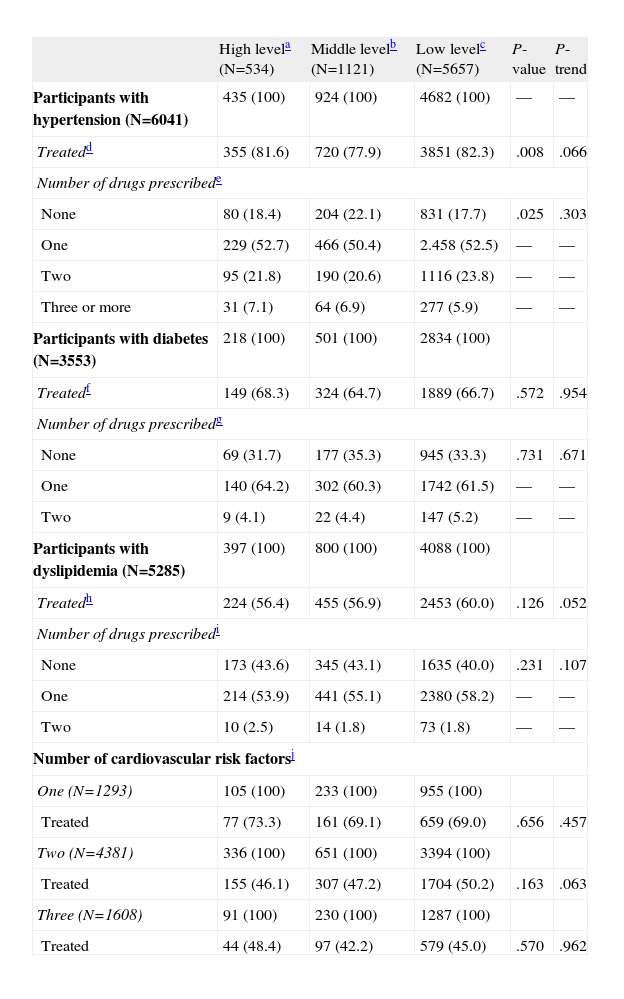Follow footnote e under hypertension drugs prescribed
624x999 pixels.
pos(218,179)
